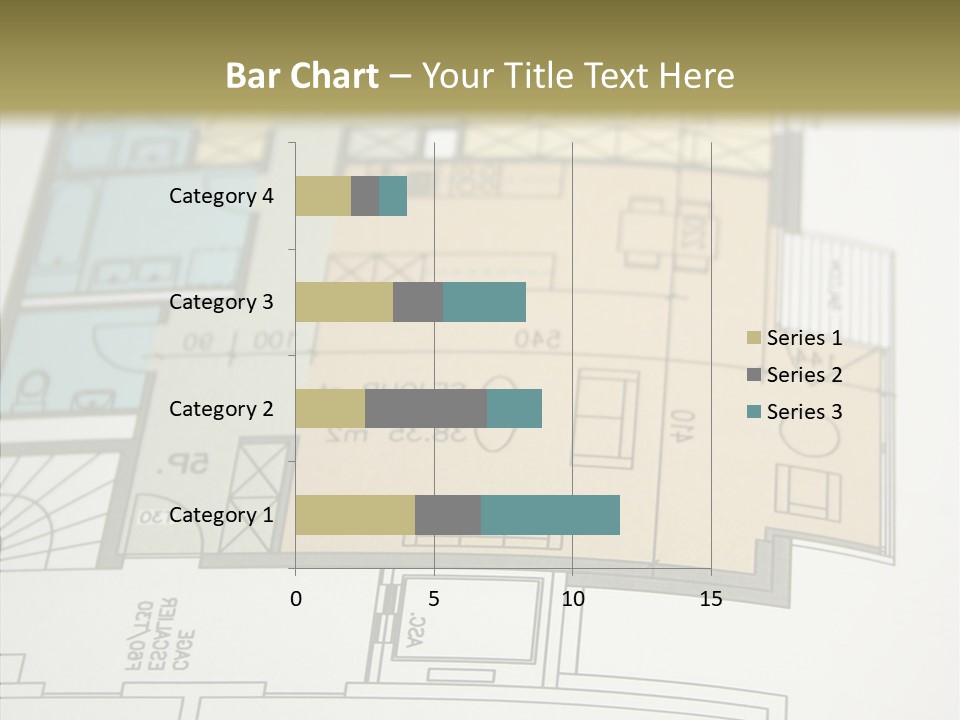Click Category 1's gray Series 2 bar segment

coord(448,515)
